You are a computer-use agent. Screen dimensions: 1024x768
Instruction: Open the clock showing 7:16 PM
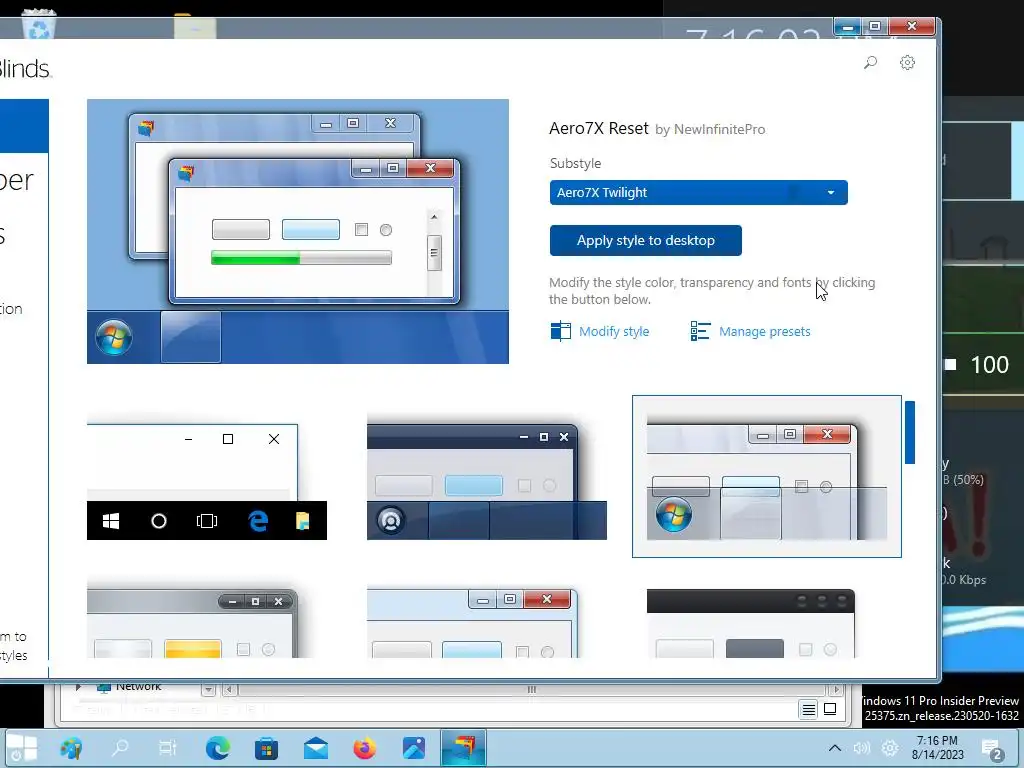tap(938, 748)
